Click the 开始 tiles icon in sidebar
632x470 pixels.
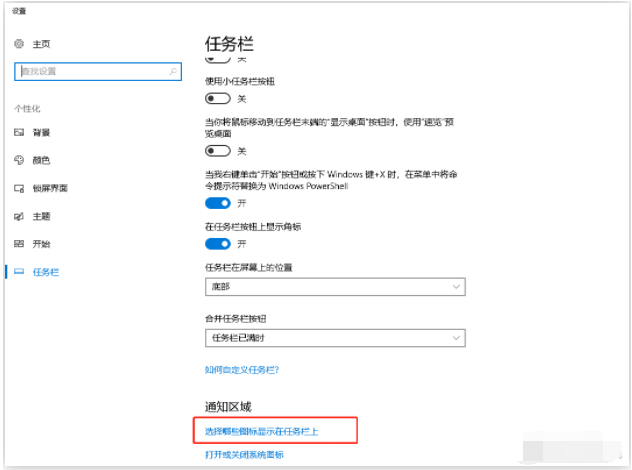point(19,243)
